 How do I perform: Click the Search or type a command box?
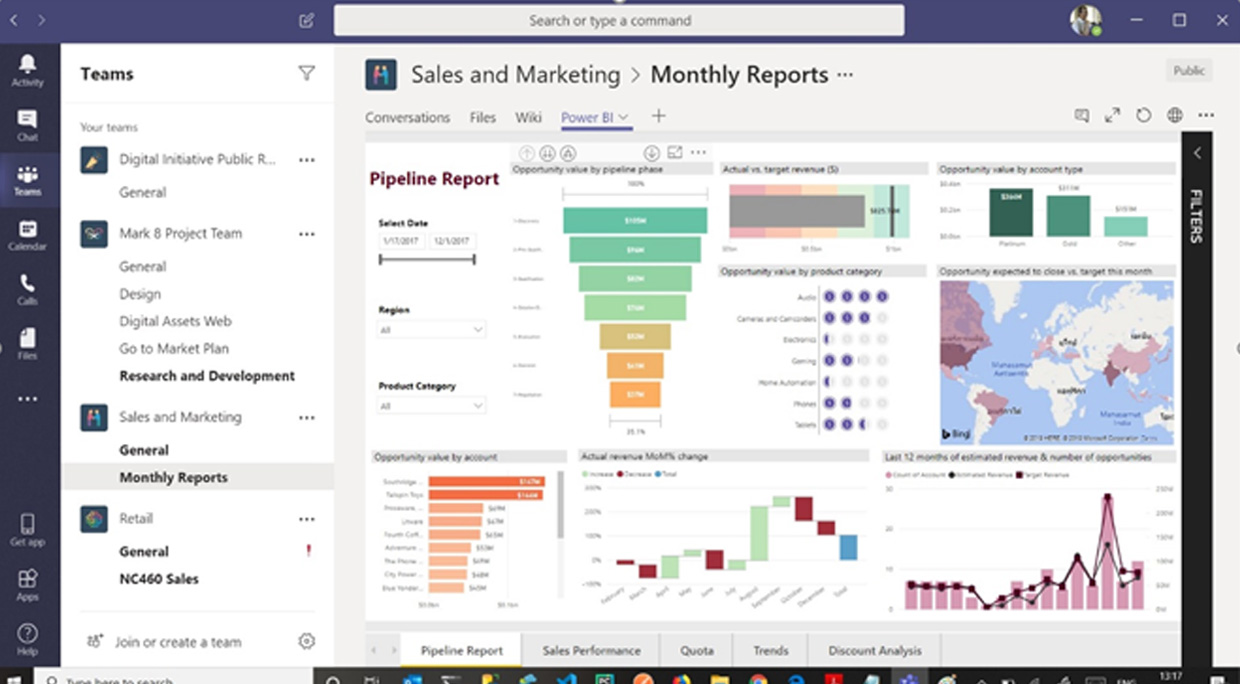pos(619,20)
